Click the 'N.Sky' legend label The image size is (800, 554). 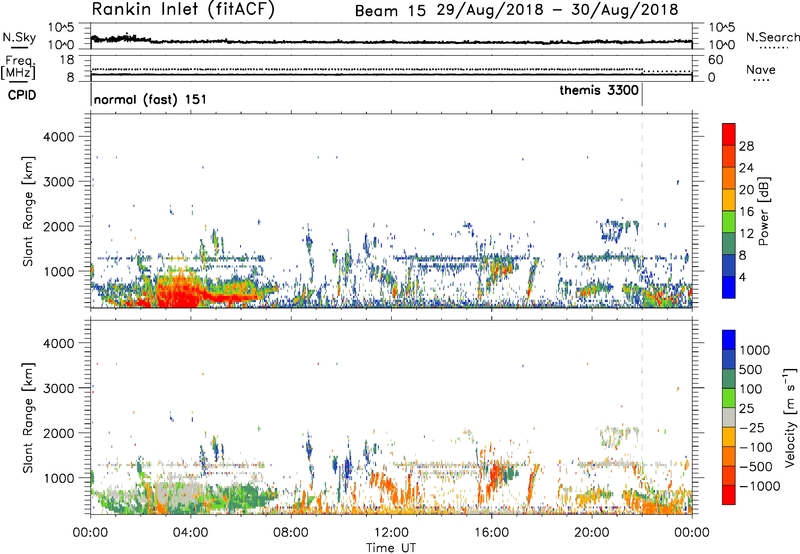click(x=19, y=37)
